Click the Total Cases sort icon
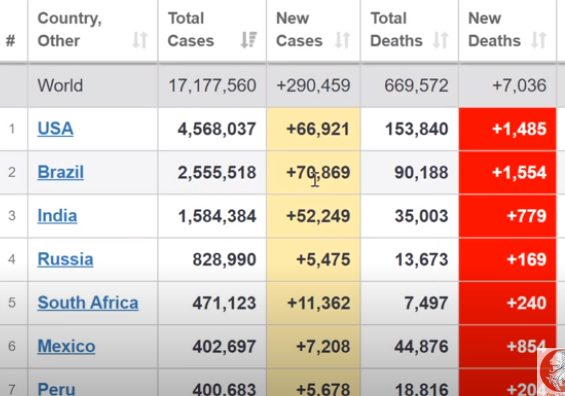 coord(249,40)
